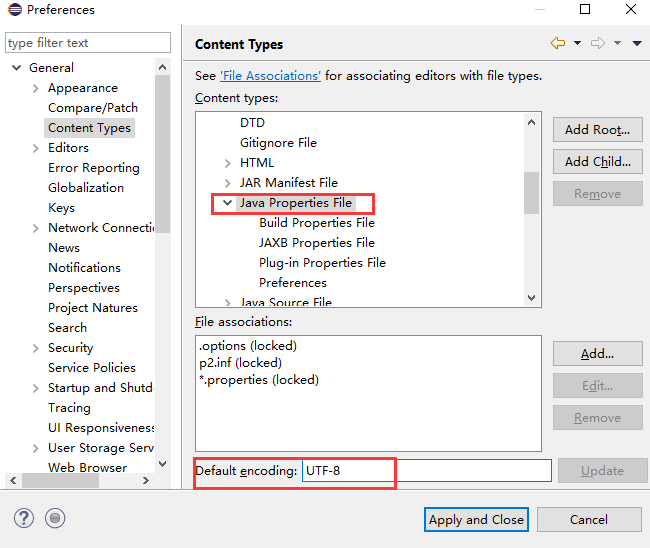Open the view menu triangle icon
Screen dimensions: 650x548
click(637, 43)
